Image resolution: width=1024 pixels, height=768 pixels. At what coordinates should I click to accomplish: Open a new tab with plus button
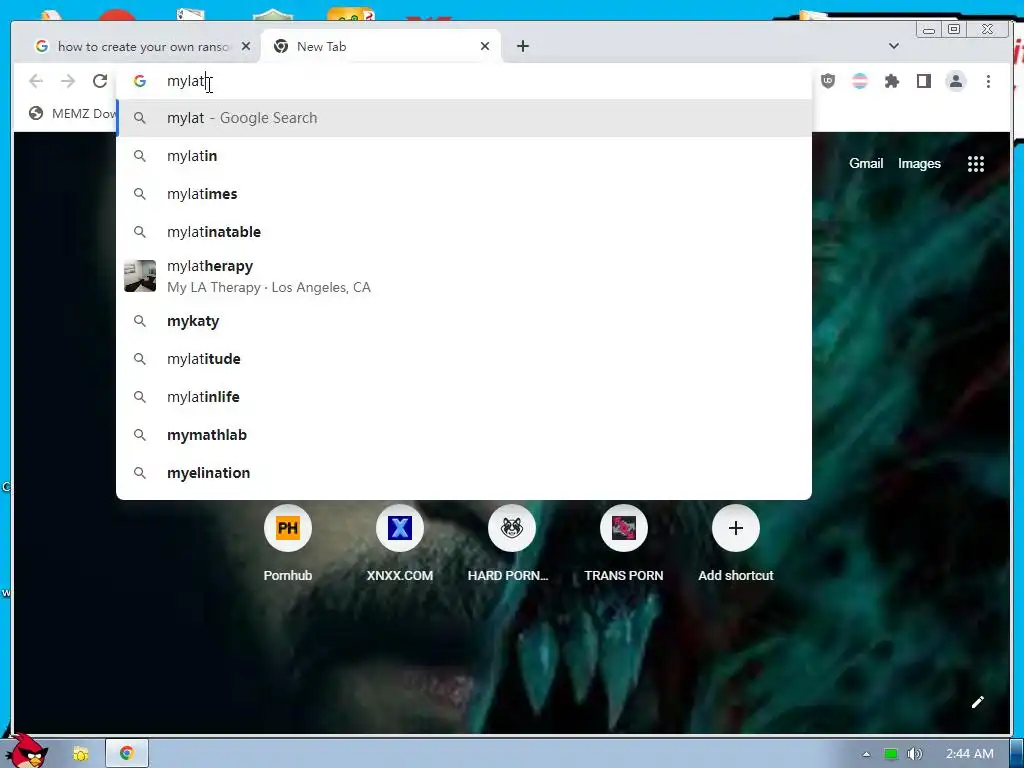pyautogui.click(x=522, y=46)
